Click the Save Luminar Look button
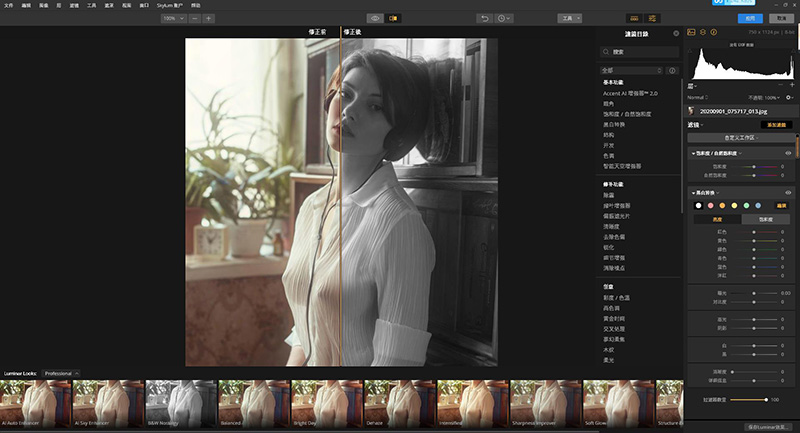800x433 pixels. (x=769, y=427)
